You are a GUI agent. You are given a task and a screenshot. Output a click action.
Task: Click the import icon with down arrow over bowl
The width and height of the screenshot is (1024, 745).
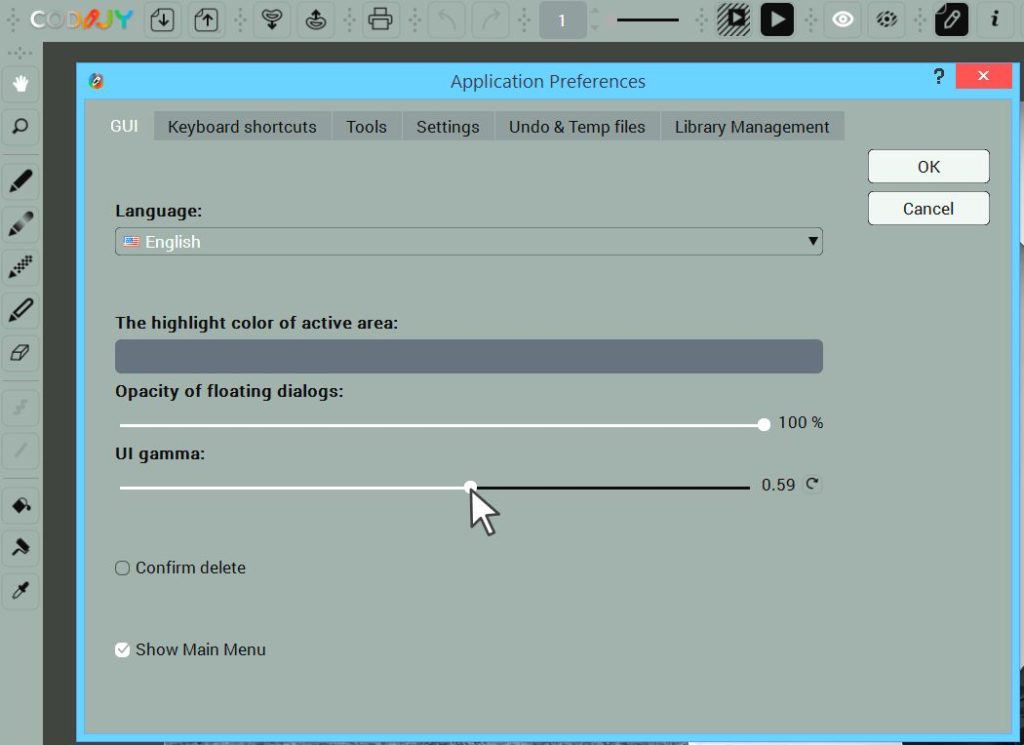click(x=272, y=20)
